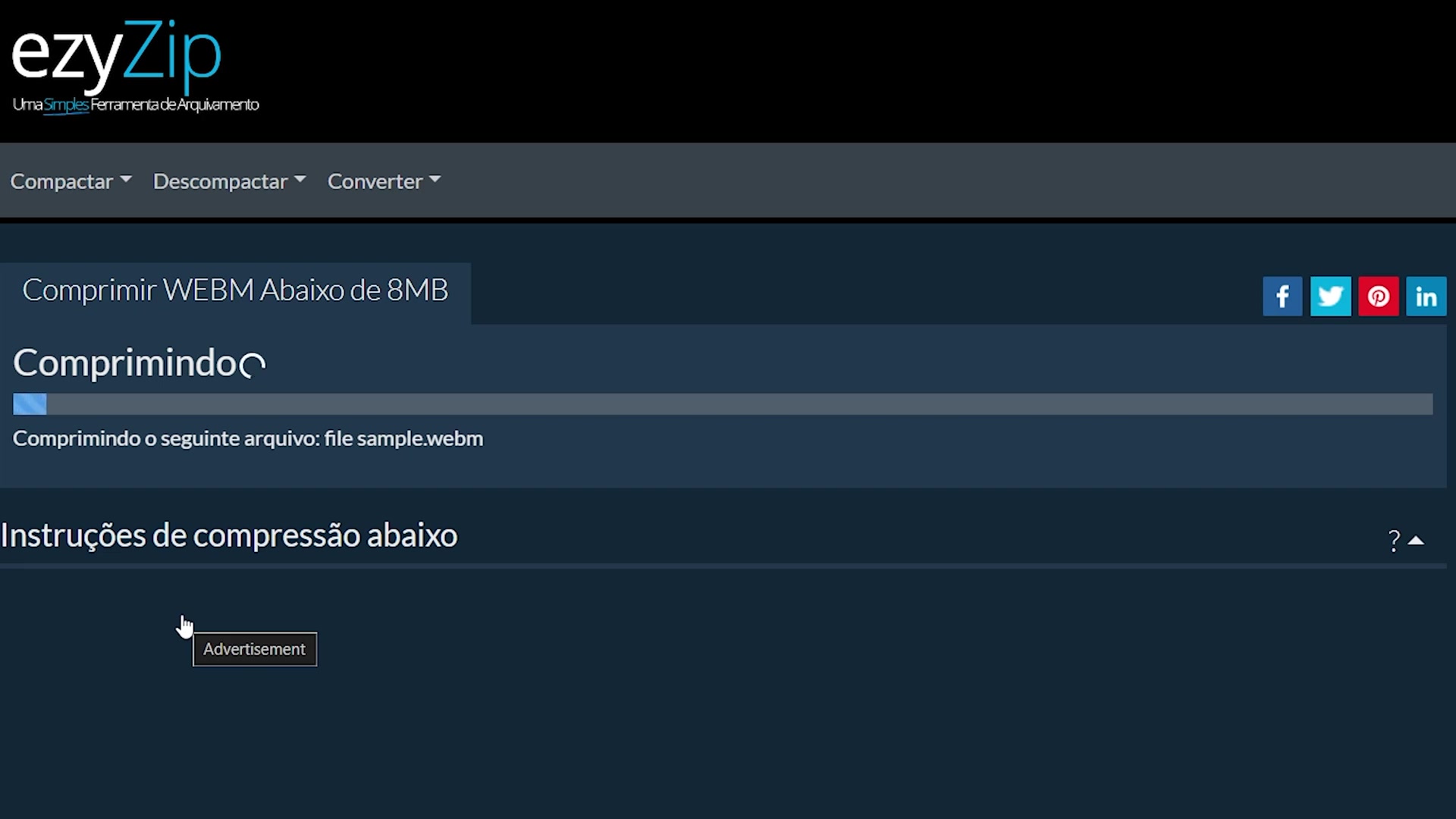1456x819 pixels.
Task: Collapse the compression instructions section
Action: point(1417,538)
